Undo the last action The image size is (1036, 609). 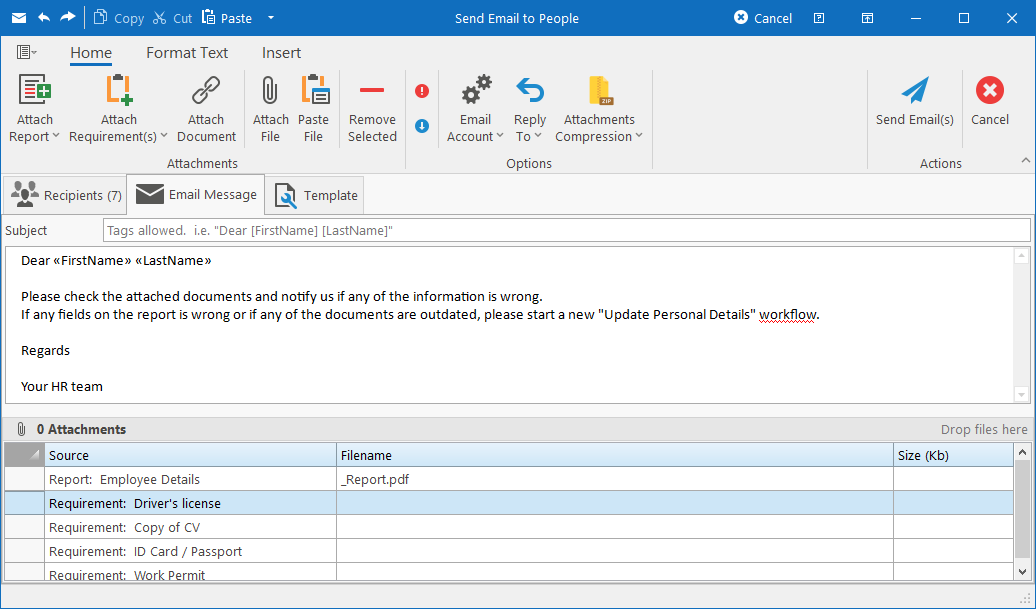44,18
